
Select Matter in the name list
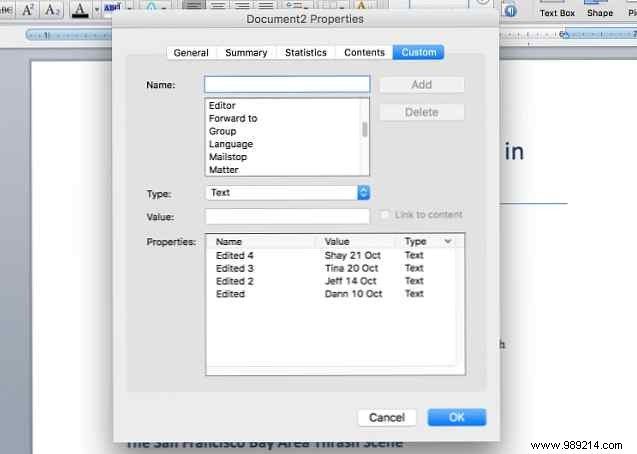tap(283, 169)
